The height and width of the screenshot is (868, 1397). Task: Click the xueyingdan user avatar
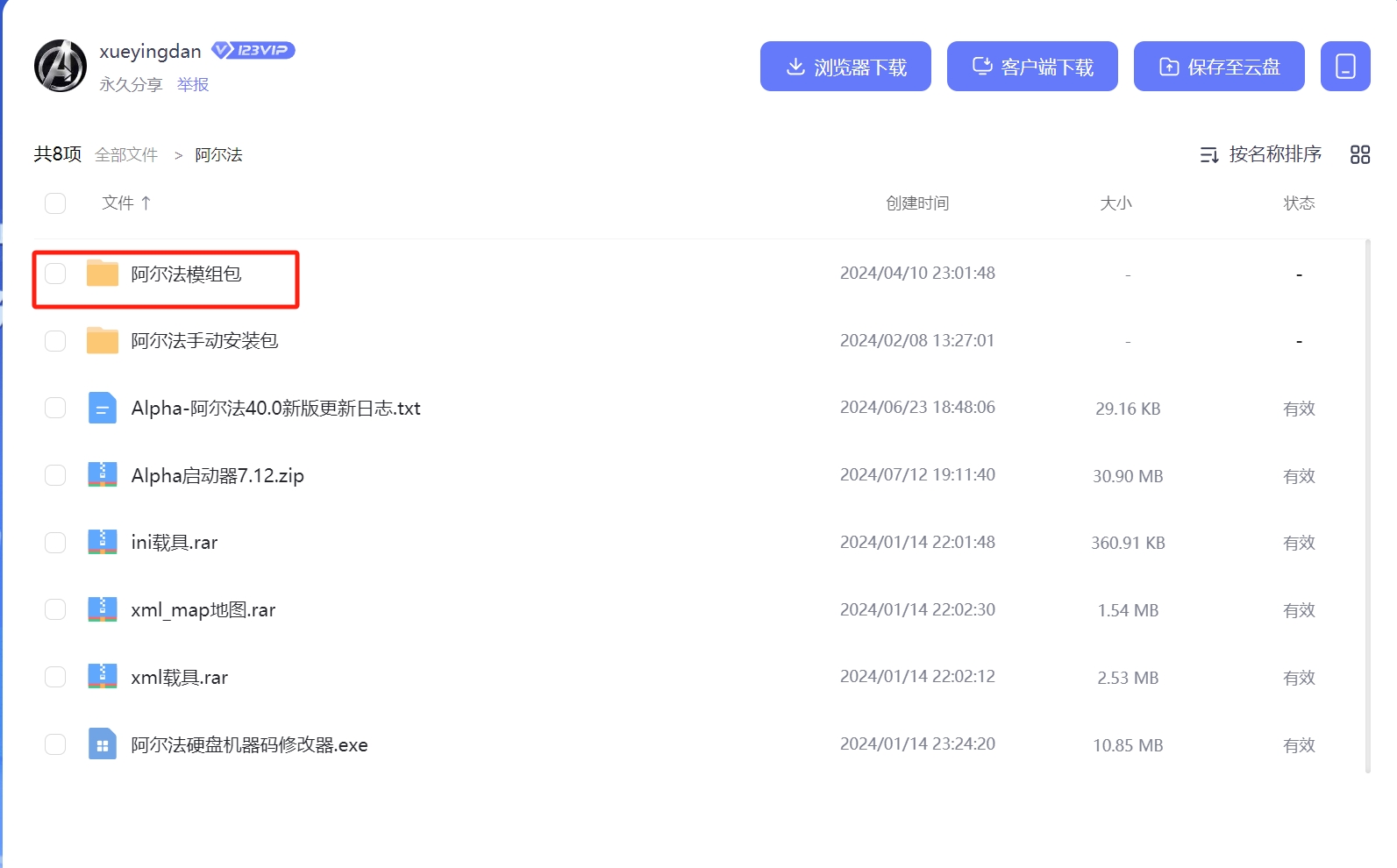(61, 66)
